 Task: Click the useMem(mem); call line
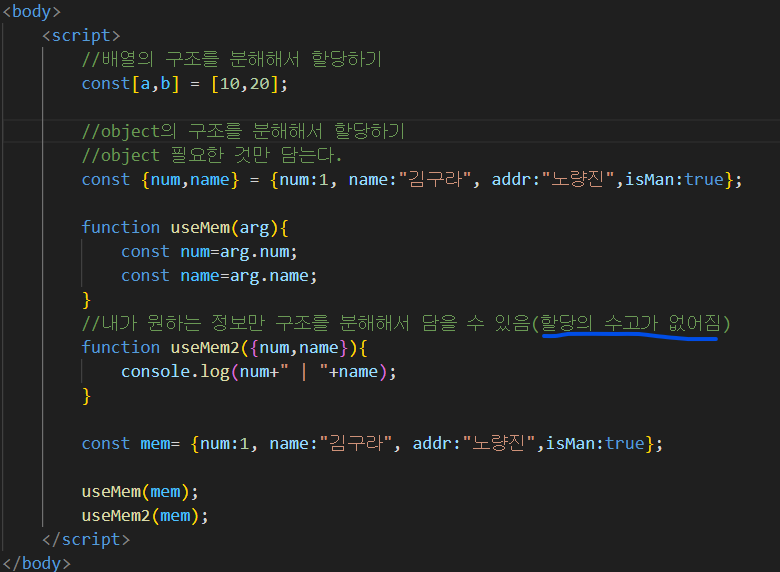(140, 491)
